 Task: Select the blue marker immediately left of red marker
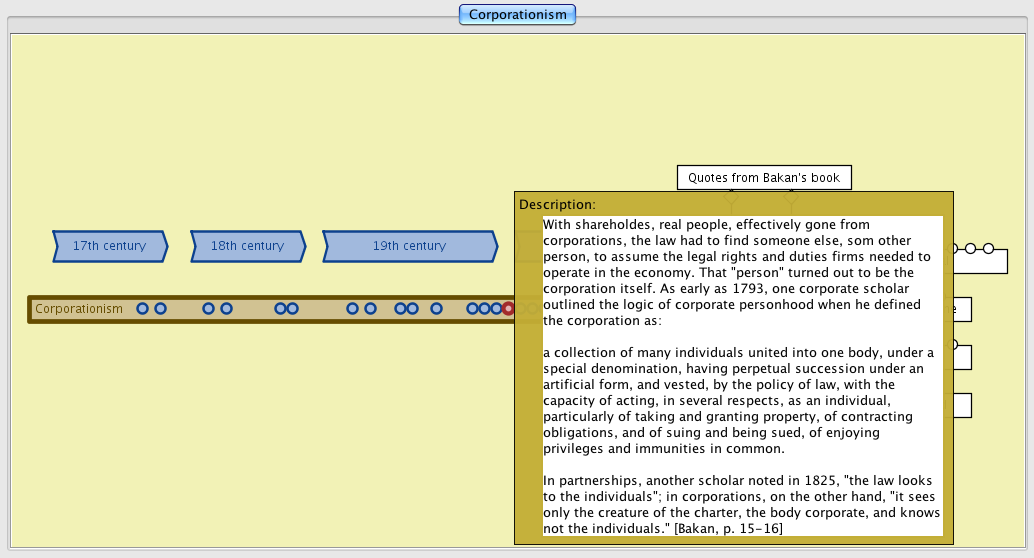tap(496, 309)
